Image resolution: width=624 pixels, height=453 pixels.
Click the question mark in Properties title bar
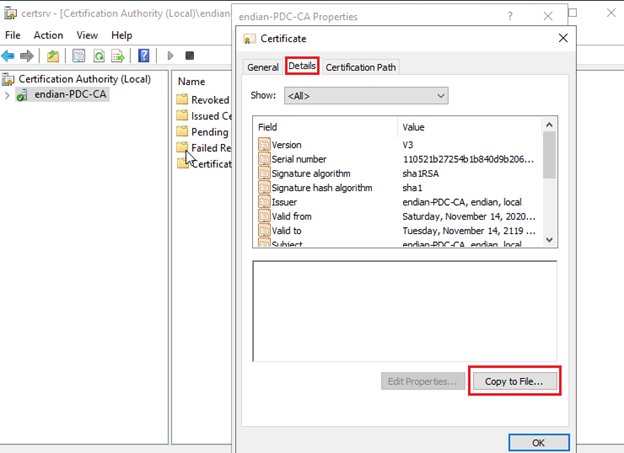(x=510, y=16)
